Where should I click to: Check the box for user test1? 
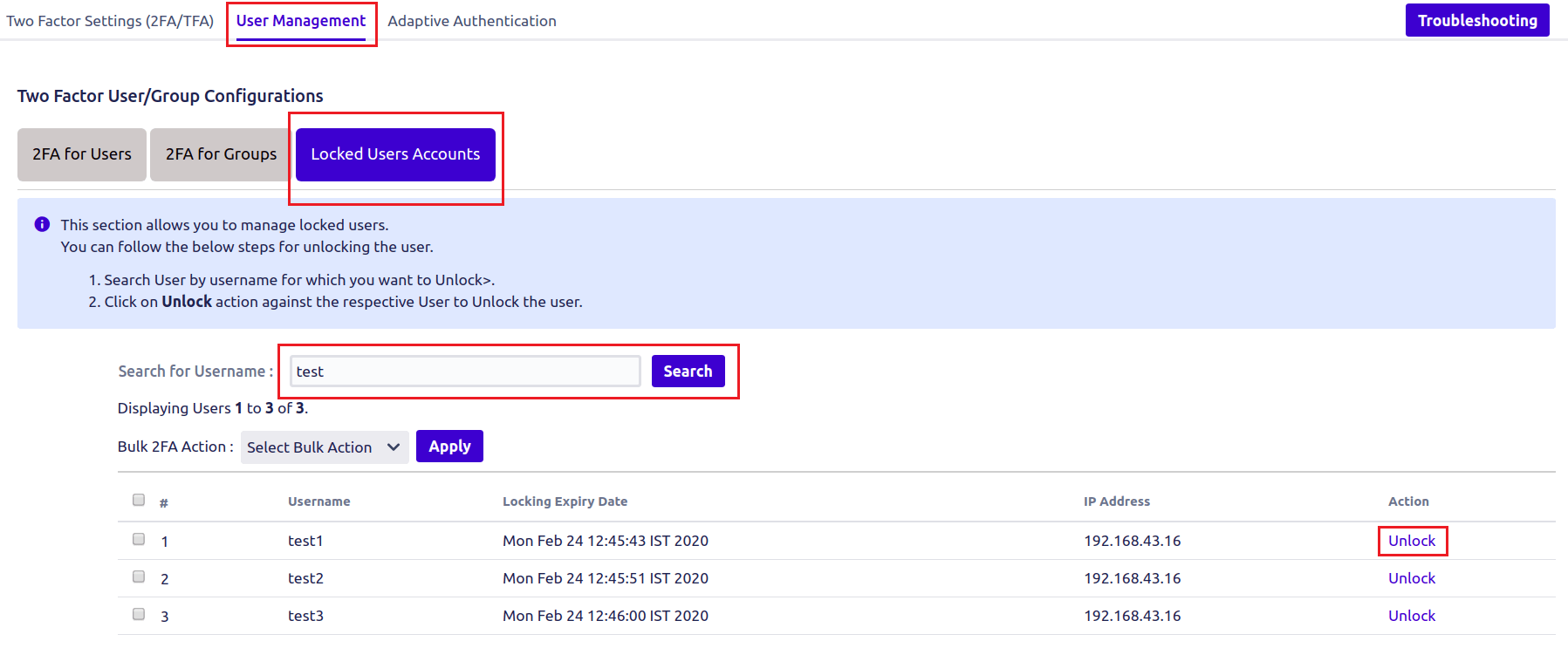(139, 539)
